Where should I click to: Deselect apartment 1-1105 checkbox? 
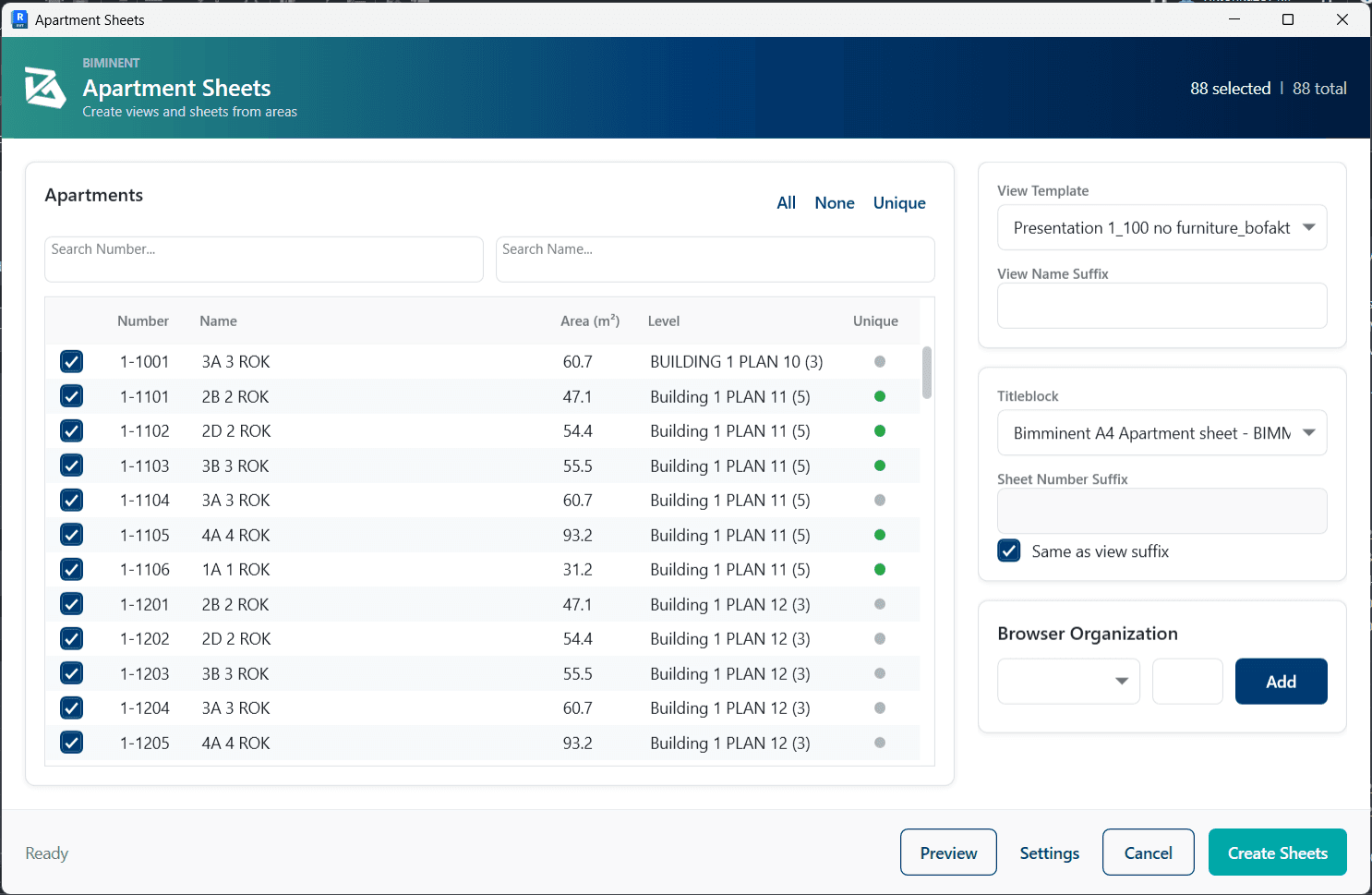point(71,535)
